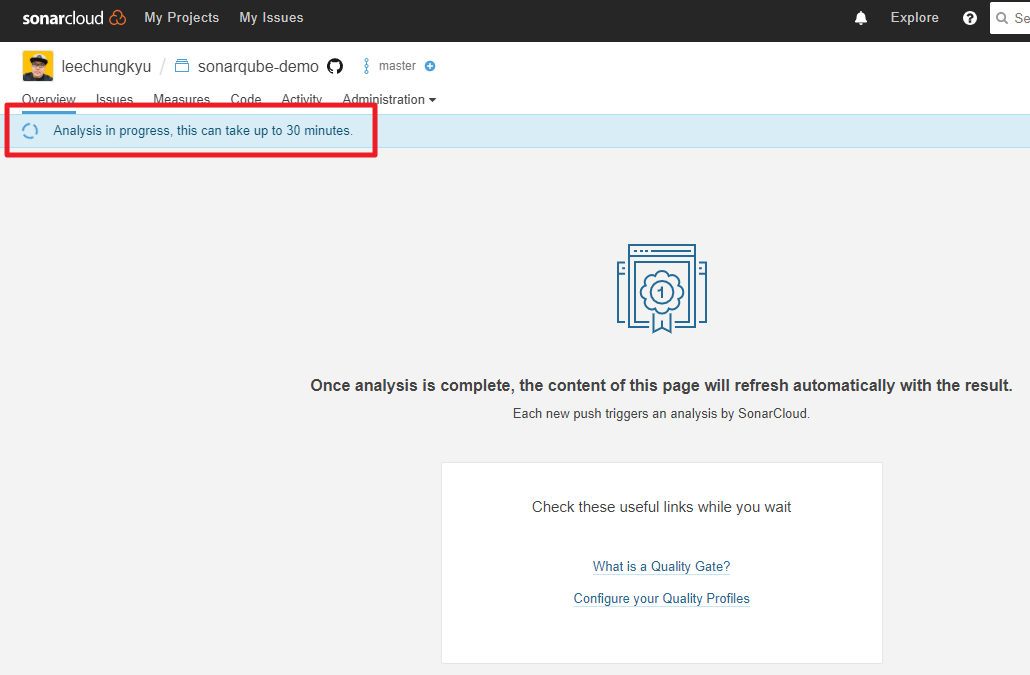1030x675 pixels.
Task: Click the analysis progress spinner icon
Action: (30, 131)
